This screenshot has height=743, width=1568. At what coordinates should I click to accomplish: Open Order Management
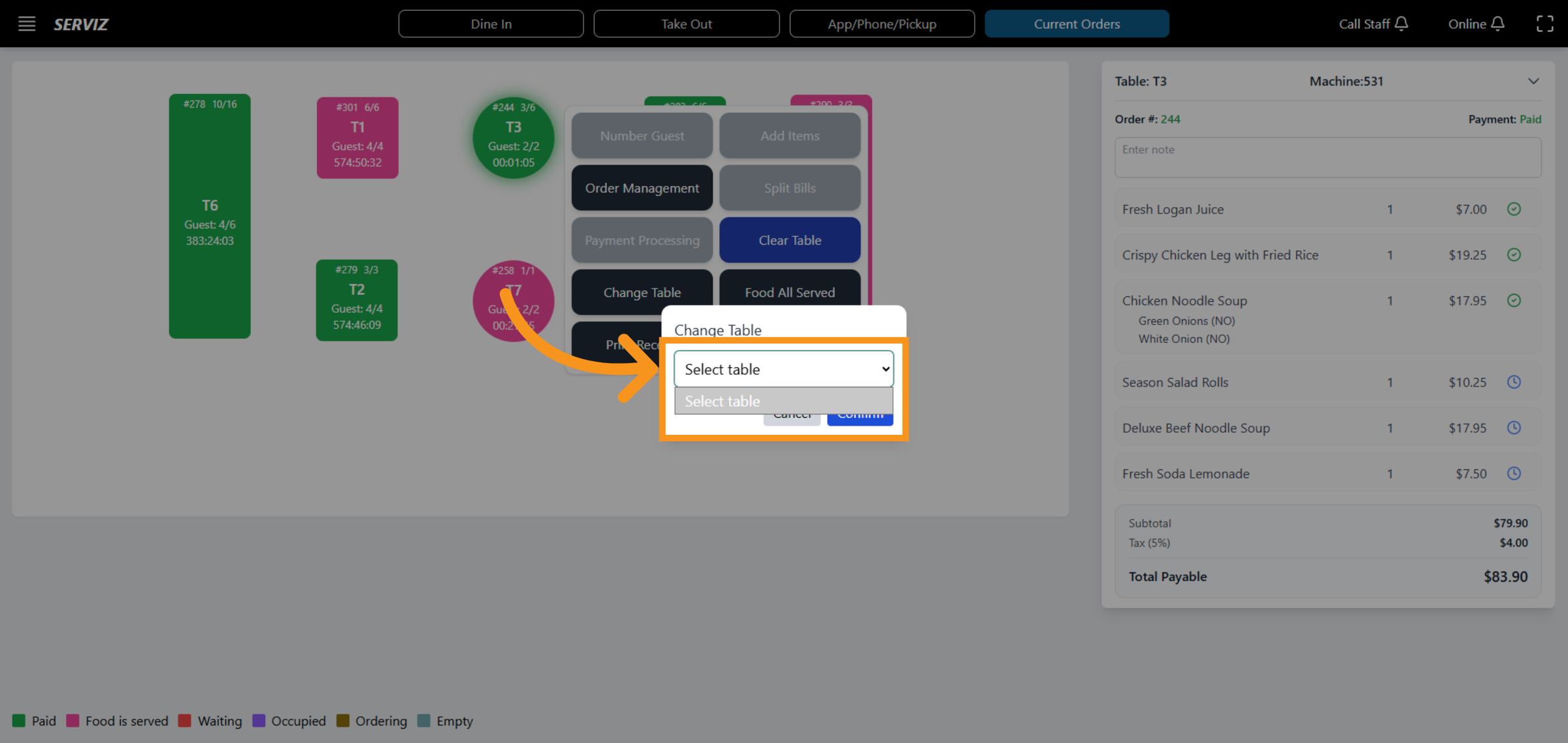(x=642, y=188)
